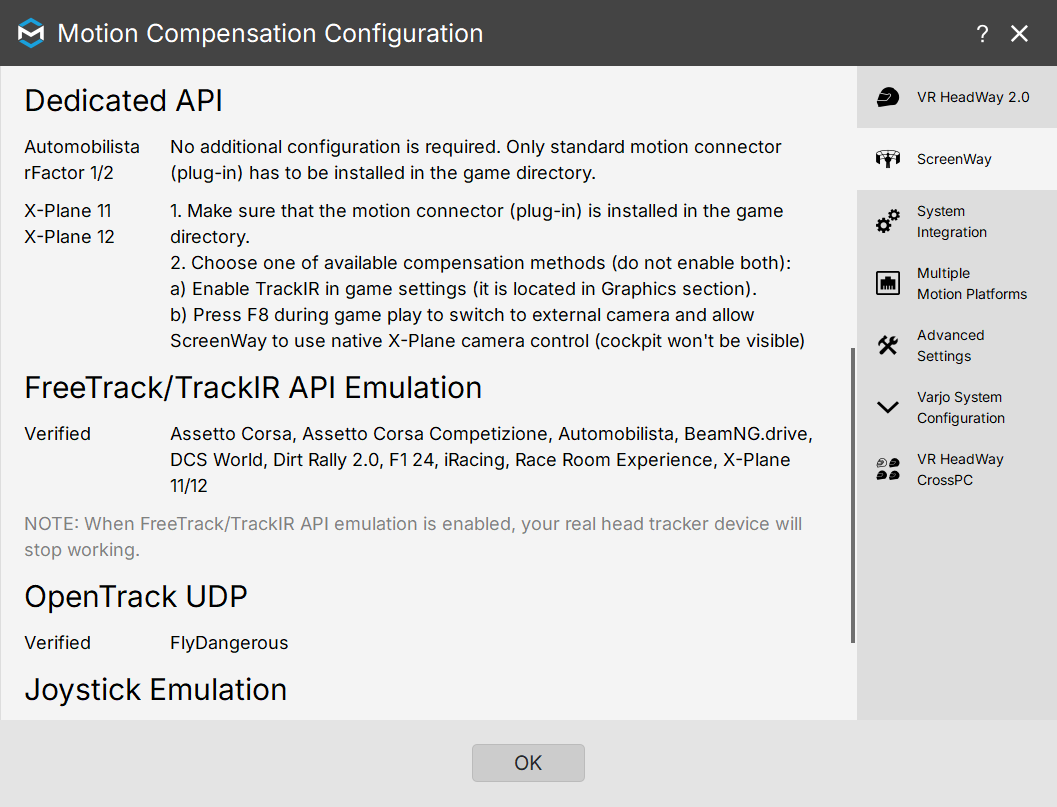Click the VR HeadWay CrossPC helmets icon
1057x807 pixels.
pos(888,469)
